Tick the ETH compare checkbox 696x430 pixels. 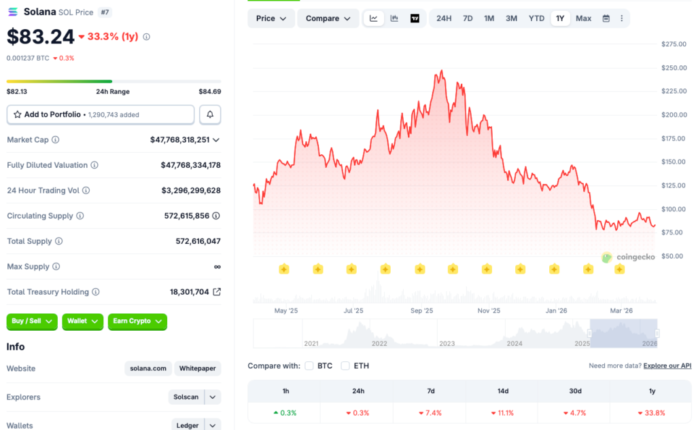(345, 366)
